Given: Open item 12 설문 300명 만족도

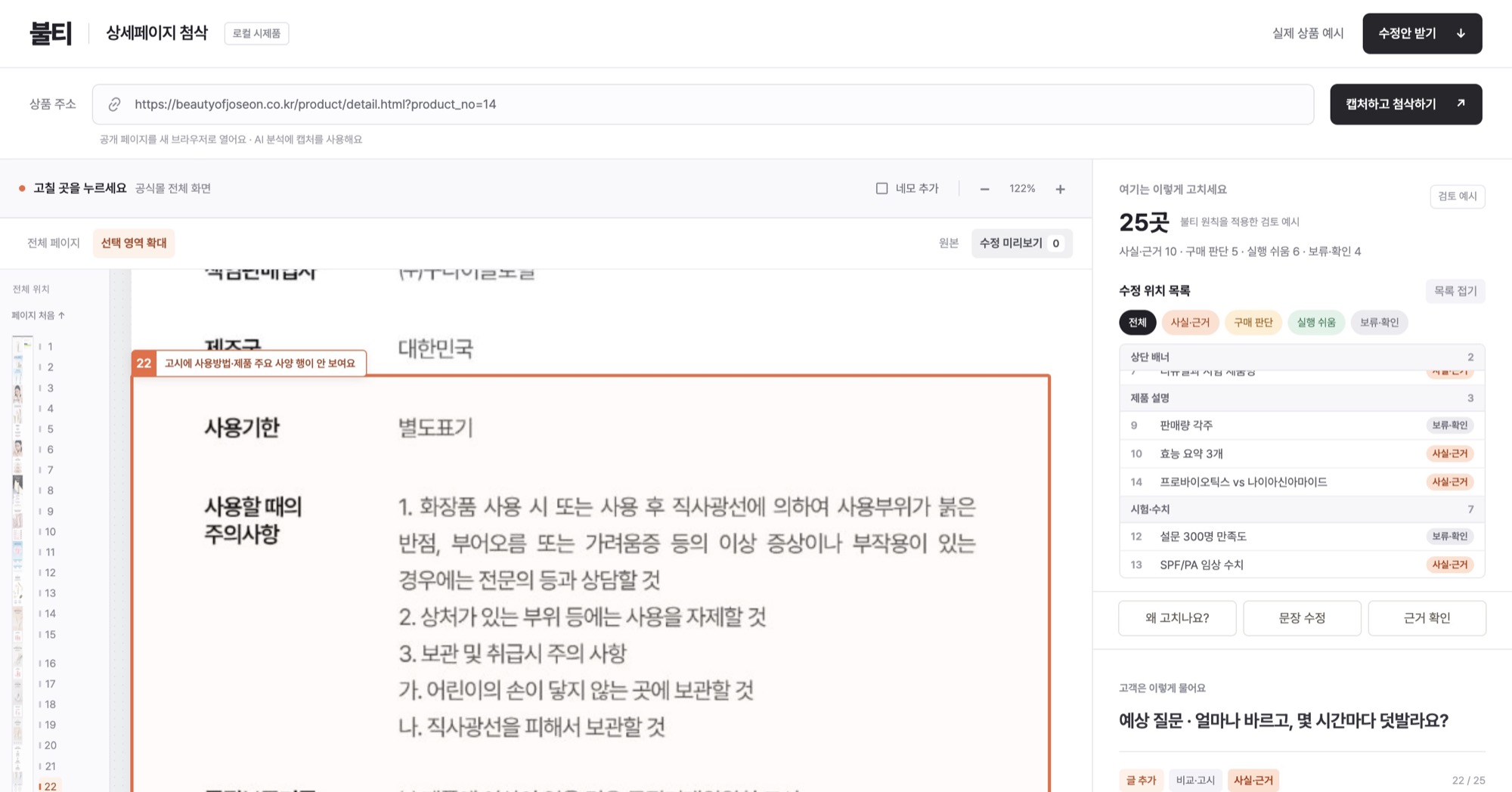Looking at the screenshot, I should [x=1302, y=537].
